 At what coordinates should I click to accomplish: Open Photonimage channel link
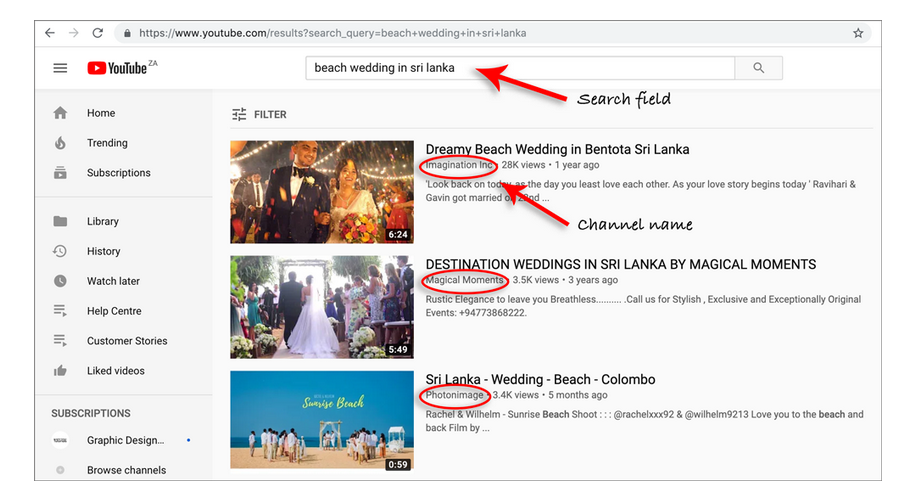point(454,395)
